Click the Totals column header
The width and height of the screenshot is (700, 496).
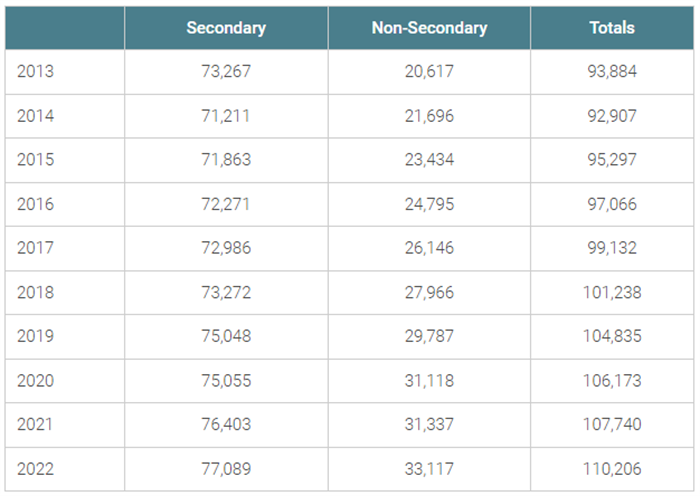(x=612, y=28)
